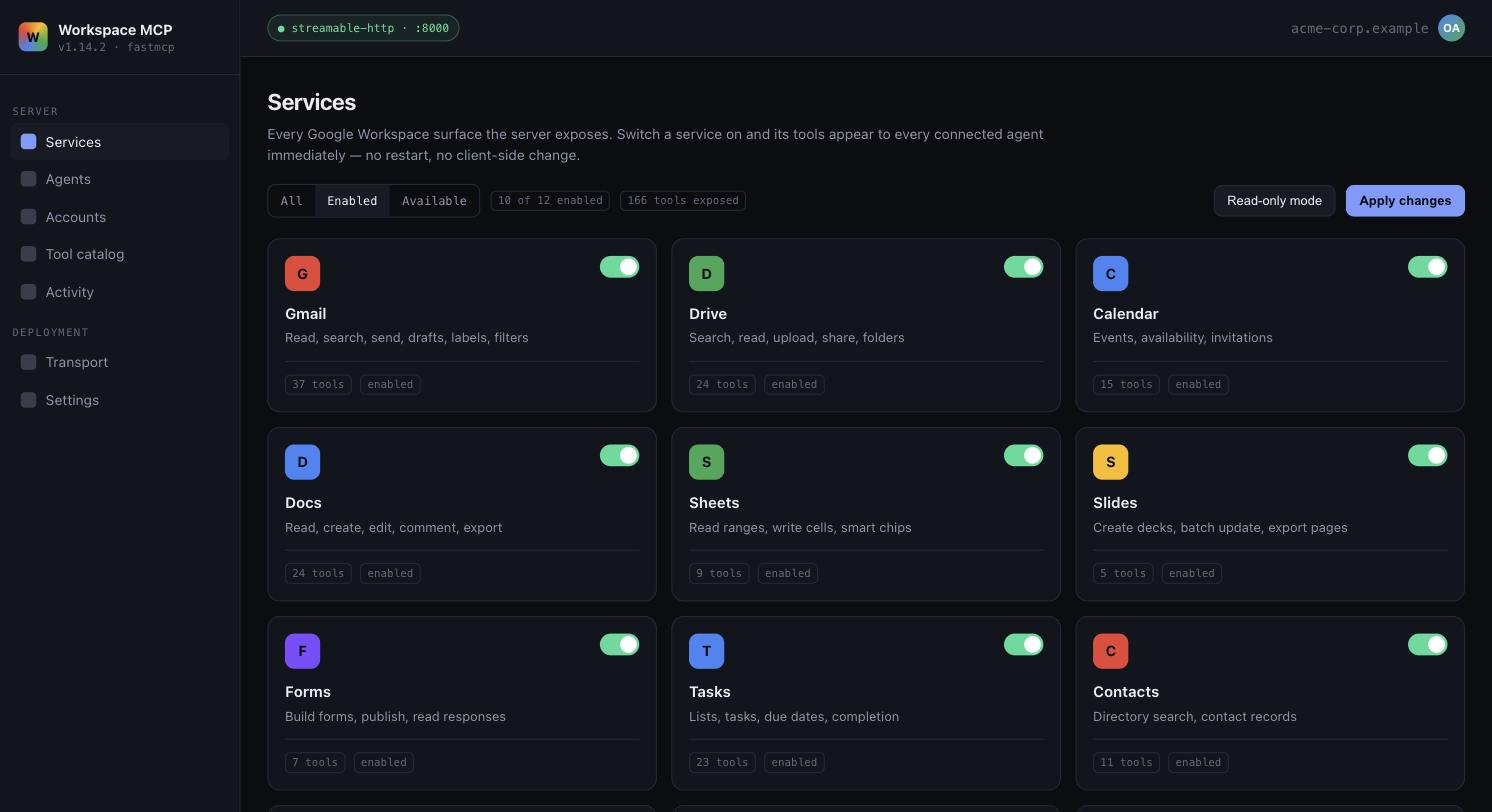Image resolution: width=1492 pixels, height=812 pixels.
Task: Click the Slides card description text
Action: (1220, 527)
